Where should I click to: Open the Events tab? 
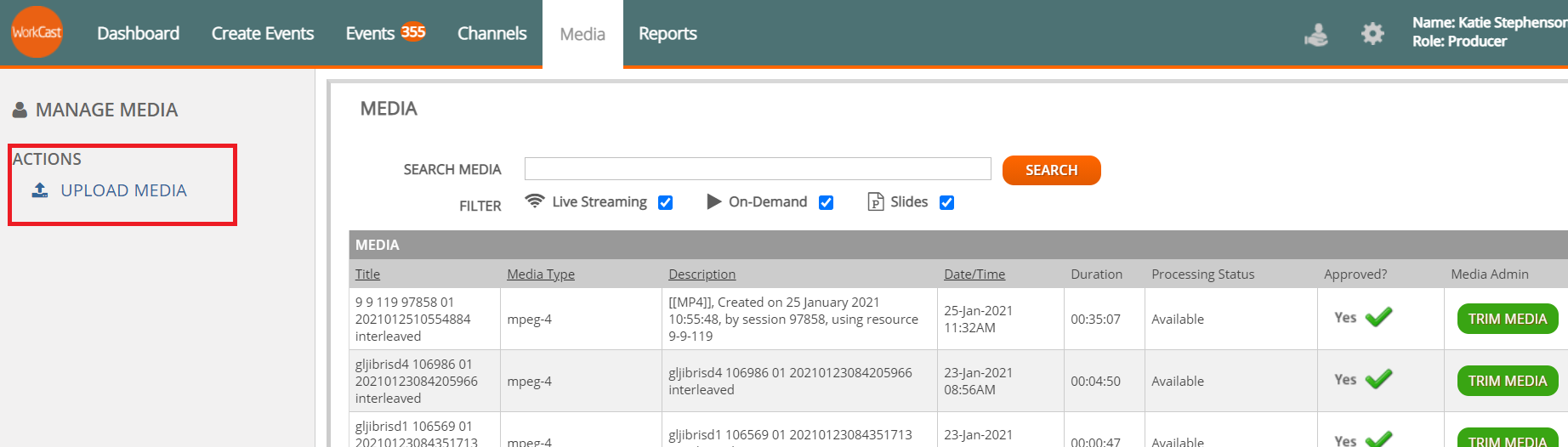pos(370,33)
